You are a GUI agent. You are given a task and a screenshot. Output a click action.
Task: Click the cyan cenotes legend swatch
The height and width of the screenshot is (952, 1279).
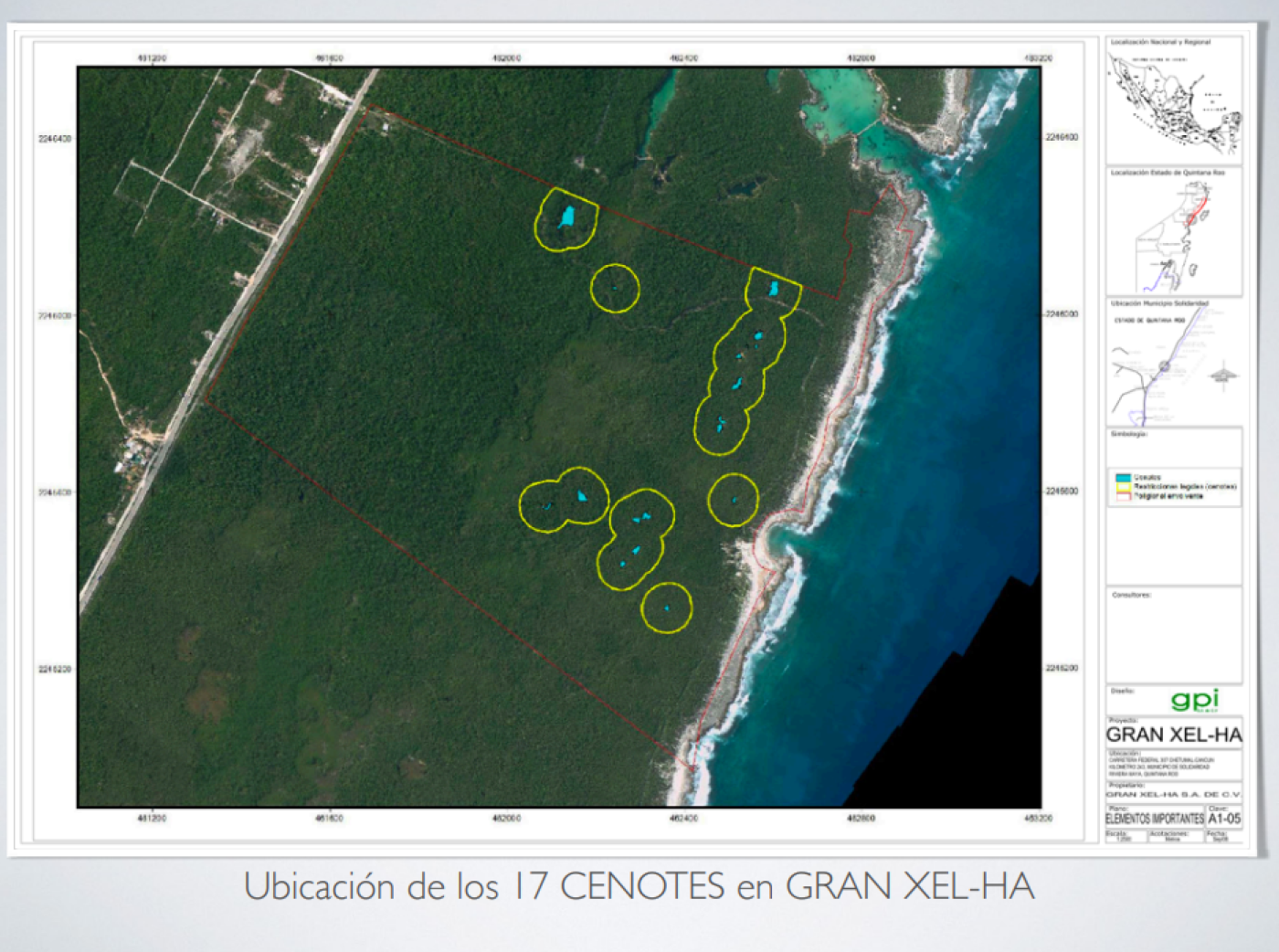point(1123,478)
